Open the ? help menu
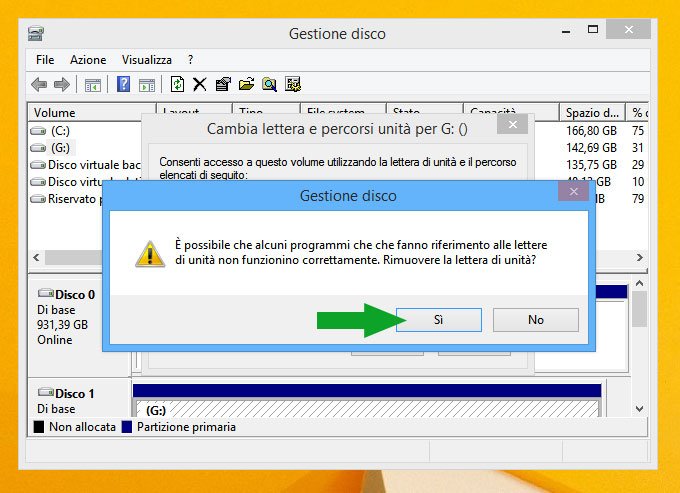Image resolution: width=680 pixels, height=493 pixels. 190,60
